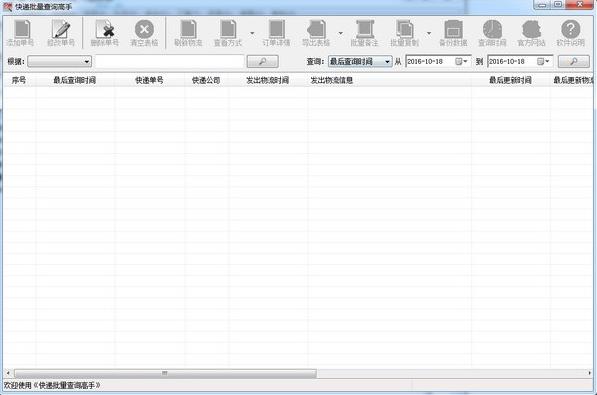
Task: Click the 查询时间 clock icon
Action: coord(492,34)
